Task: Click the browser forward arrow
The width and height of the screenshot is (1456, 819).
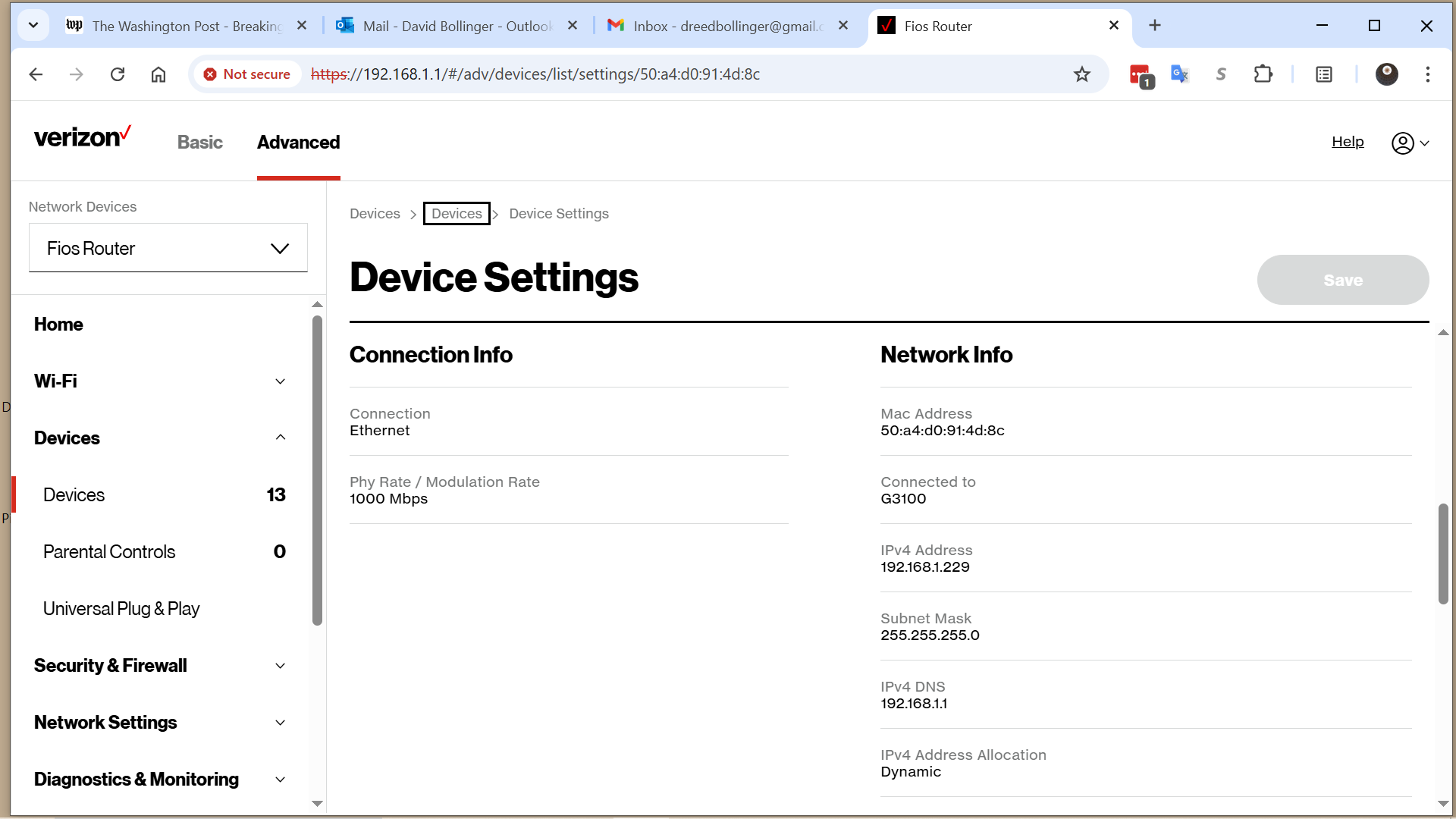Action: pyautogui.click(x=77, y=74)
